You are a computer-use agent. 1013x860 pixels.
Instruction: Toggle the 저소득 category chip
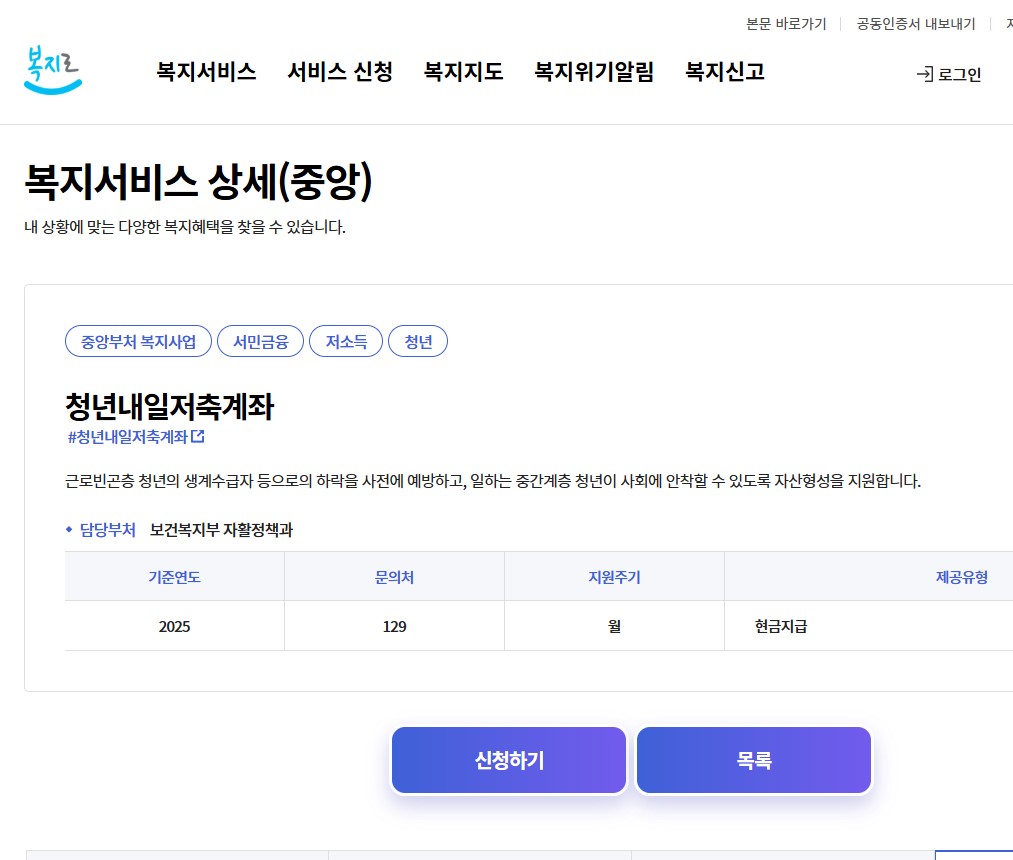point(346,341)
